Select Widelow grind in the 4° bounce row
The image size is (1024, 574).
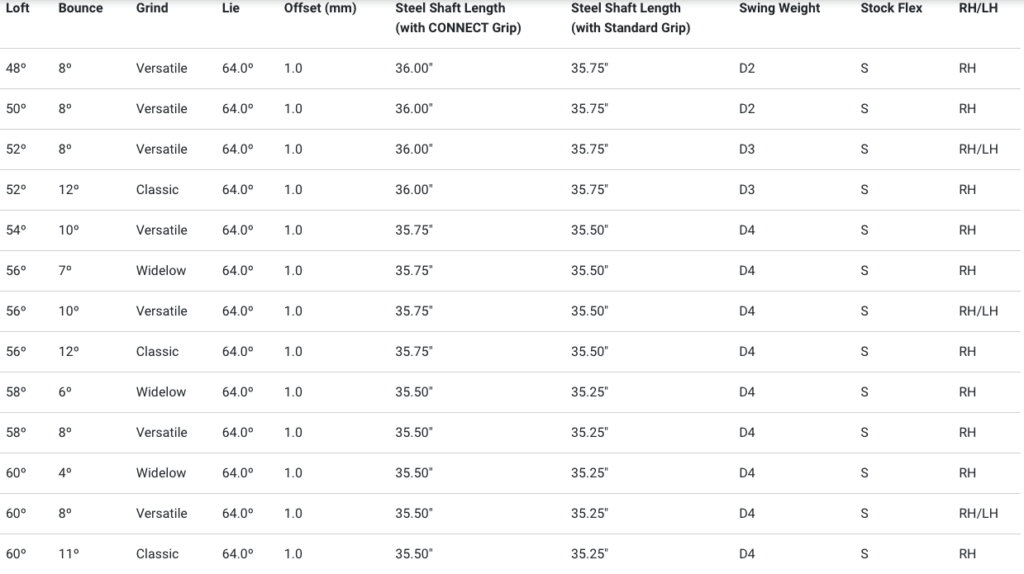pos(161,473)
